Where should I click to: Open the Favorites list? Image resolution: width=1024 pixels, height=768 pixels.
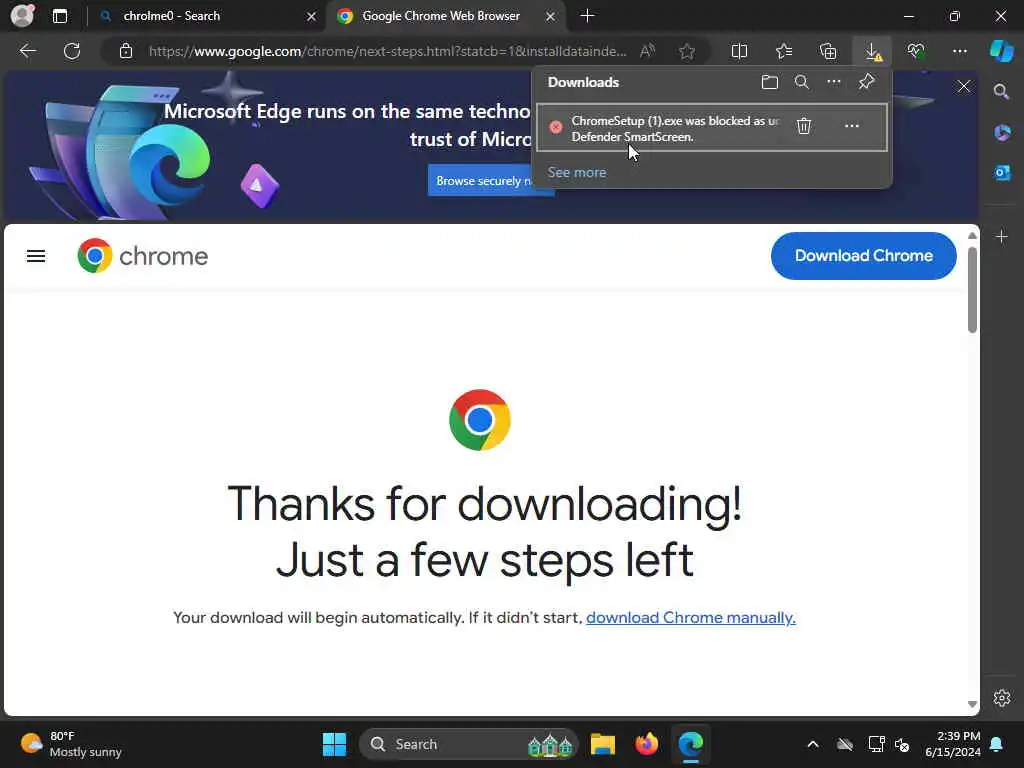(x=784, y=51)
